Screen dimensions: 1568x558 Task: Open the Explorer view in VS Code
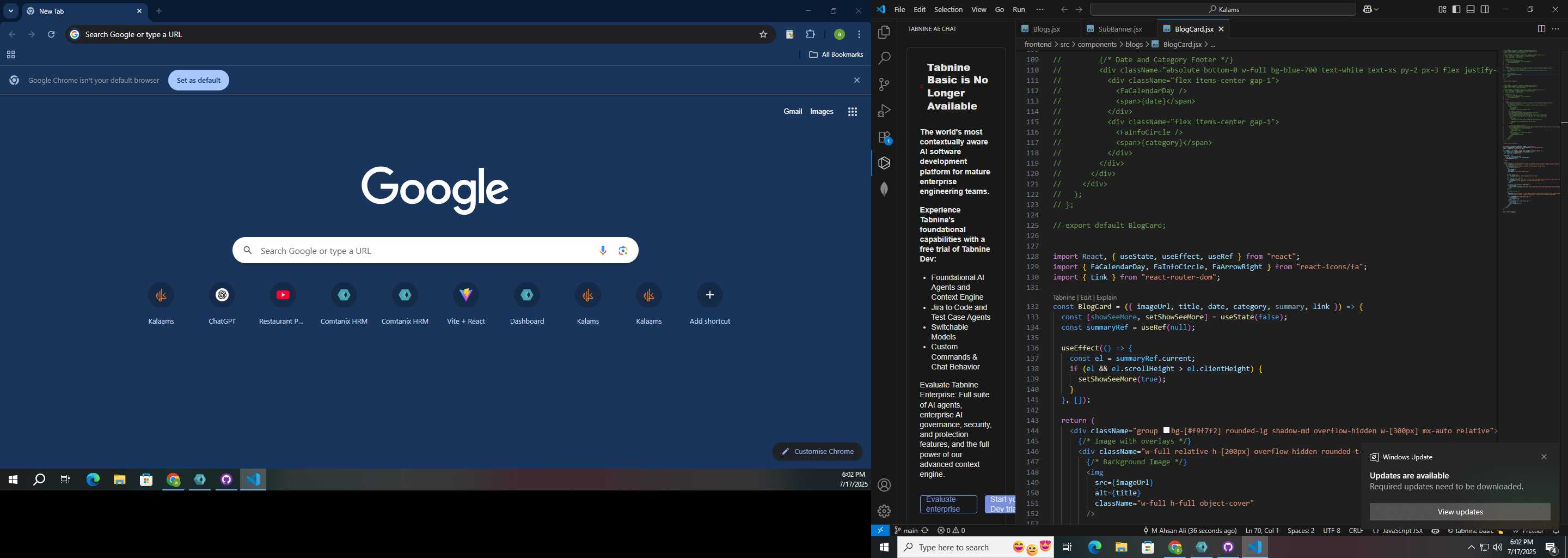tap(884, 32)
